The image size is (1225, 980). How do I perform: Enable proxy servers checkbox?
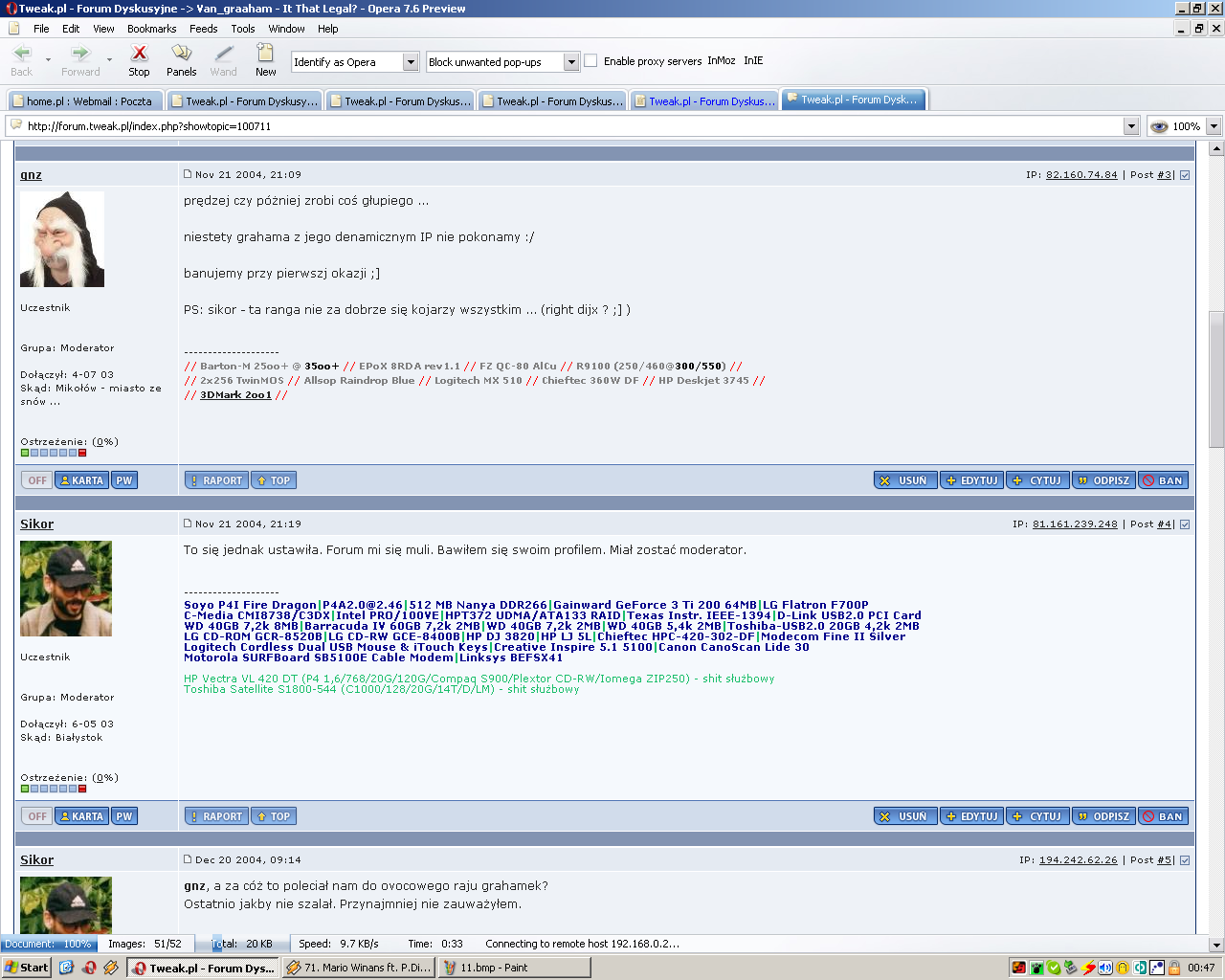590,60
